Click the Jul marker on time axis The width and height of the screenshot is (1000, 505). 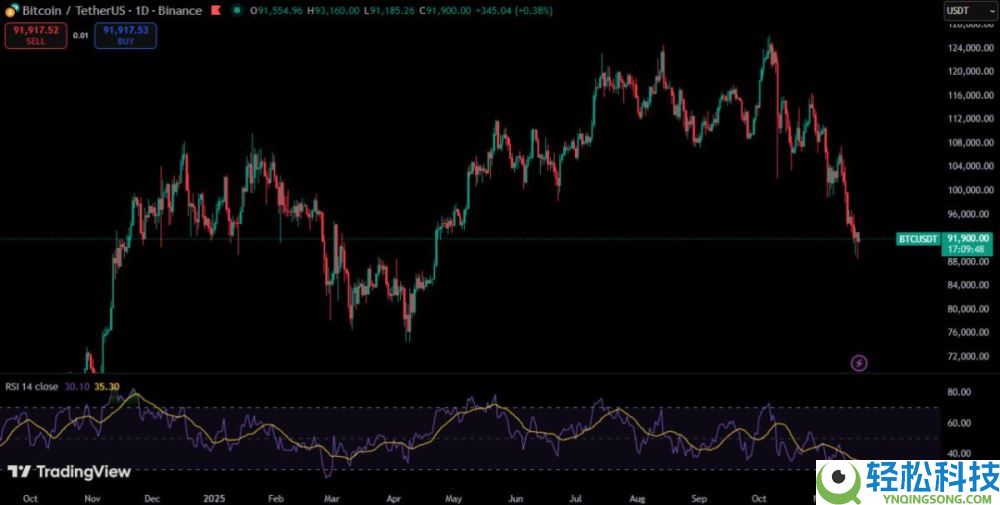coord(576,497)
